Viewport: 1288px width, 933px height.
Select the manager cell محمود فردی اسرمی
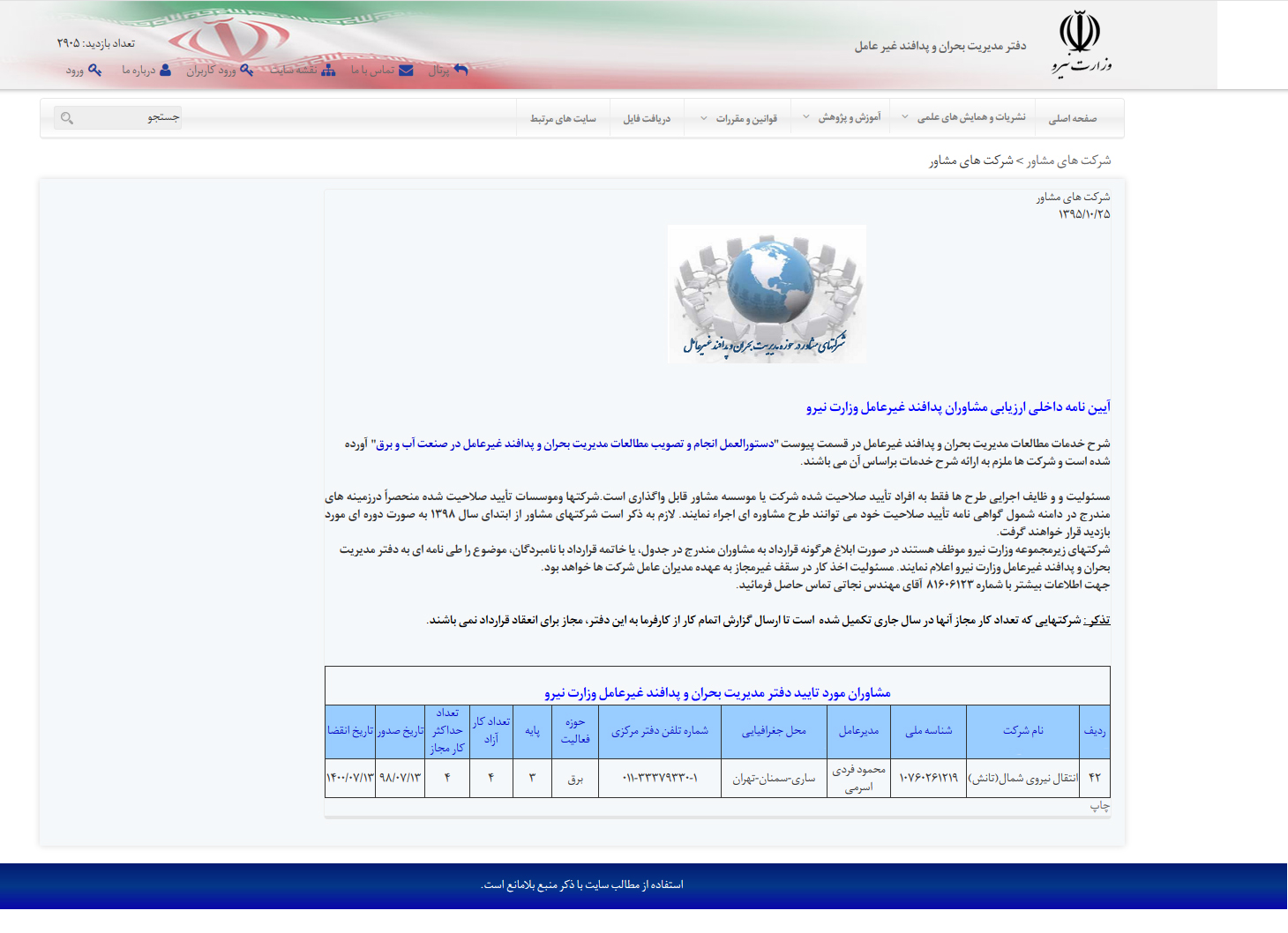coord(859,779)
